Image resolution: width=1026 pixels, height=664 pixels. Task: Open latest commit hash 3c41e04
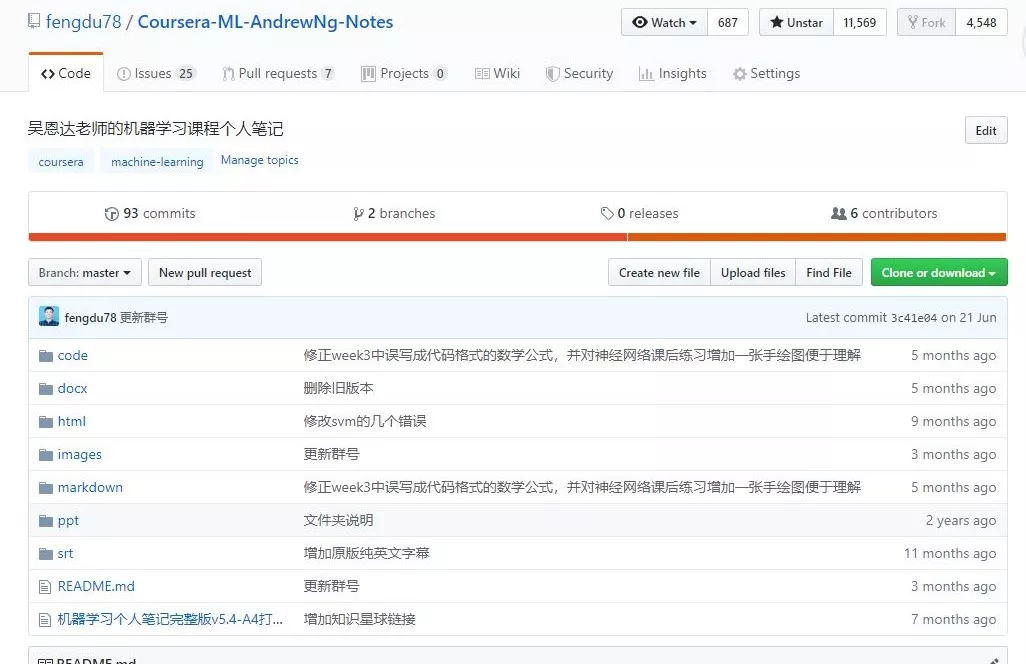913,318
